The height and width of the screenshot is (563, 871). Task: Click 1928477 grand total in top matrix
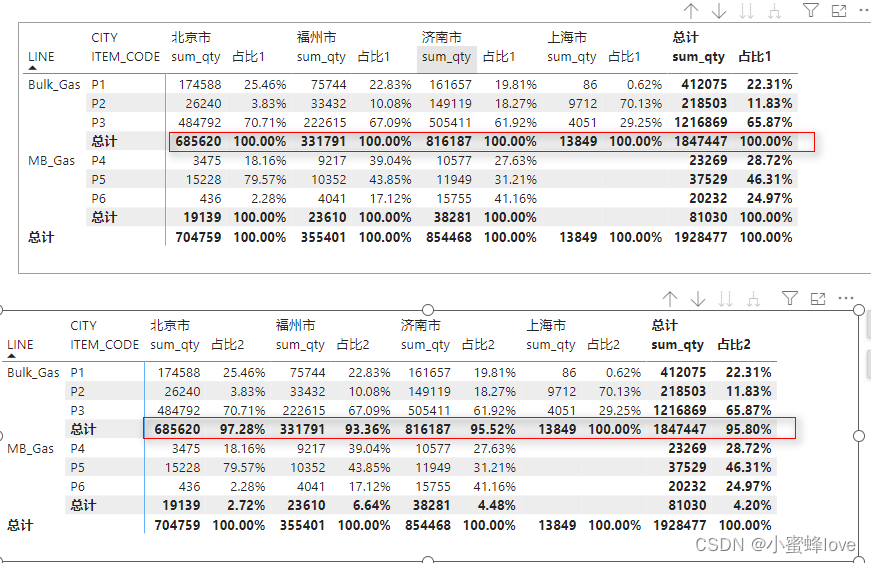point(700,237)
